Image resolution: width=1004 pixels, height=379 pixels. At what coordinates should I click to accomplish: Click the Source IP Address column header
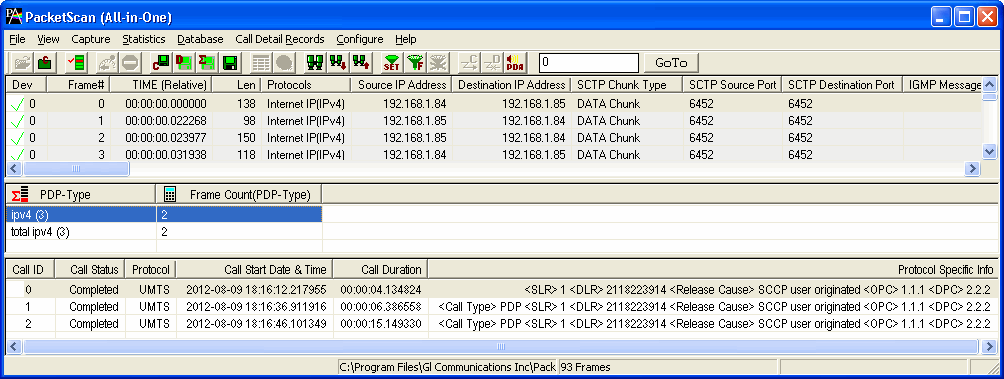point(401,85)
